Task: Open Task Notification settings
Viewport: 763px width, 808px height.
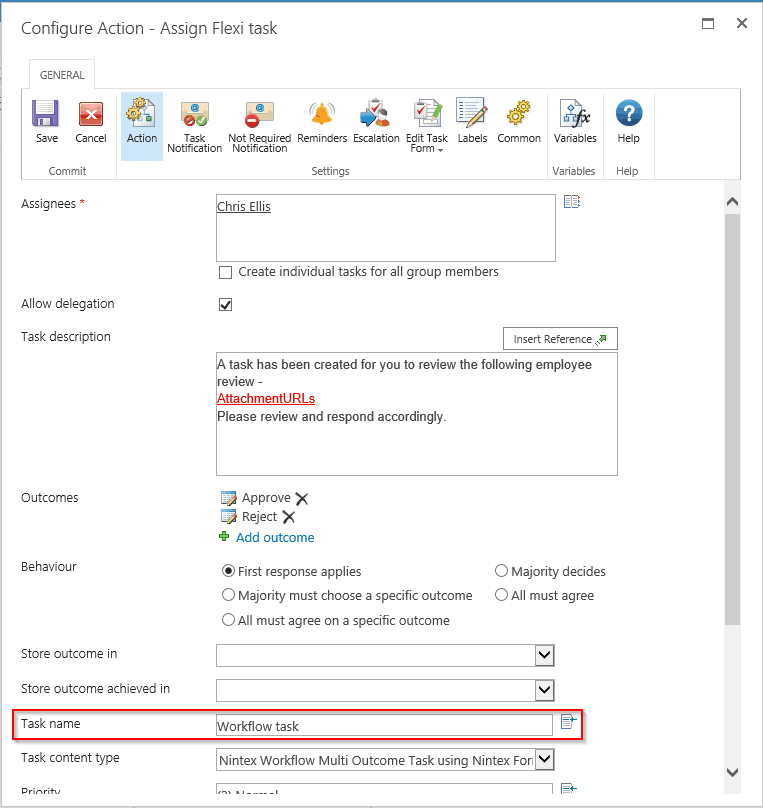Action: (x=194, y=127)
